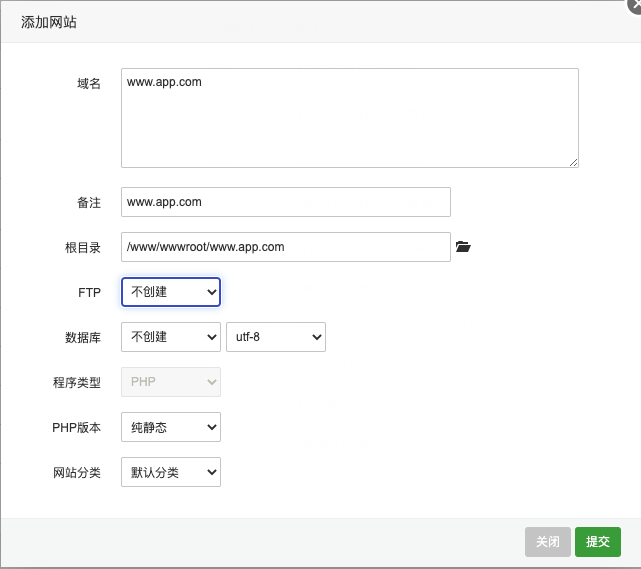The image size is (641, 569).
Task: Open the FTP creation dropdown
Action: tap(170, 292)
